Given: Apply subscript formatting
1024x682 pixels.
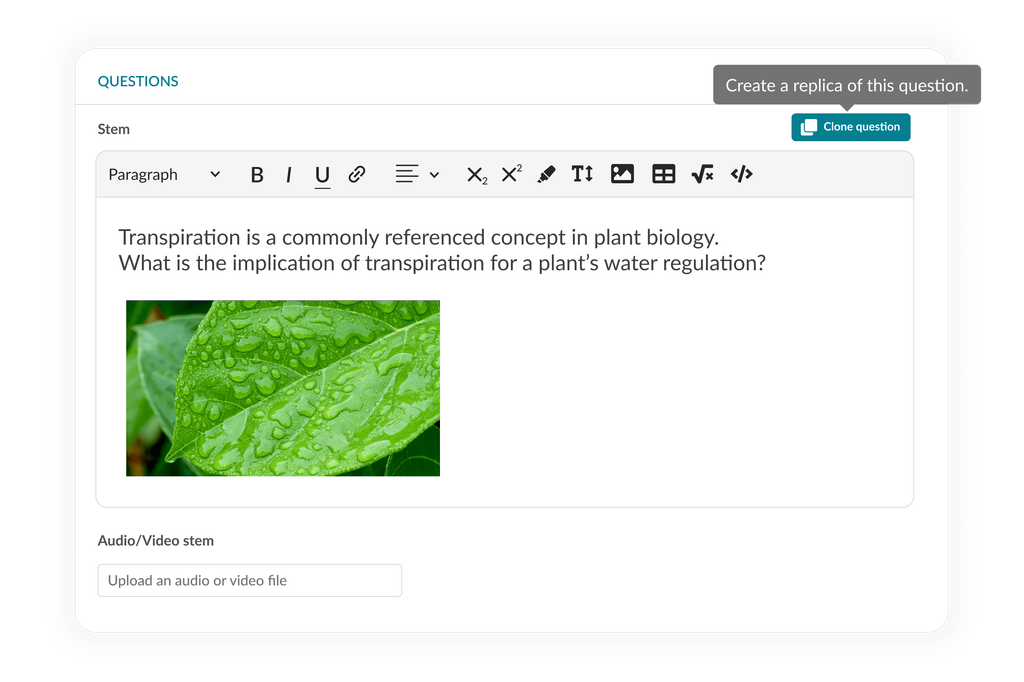Looking at the screenshot, I should click(x=474, y=174).
